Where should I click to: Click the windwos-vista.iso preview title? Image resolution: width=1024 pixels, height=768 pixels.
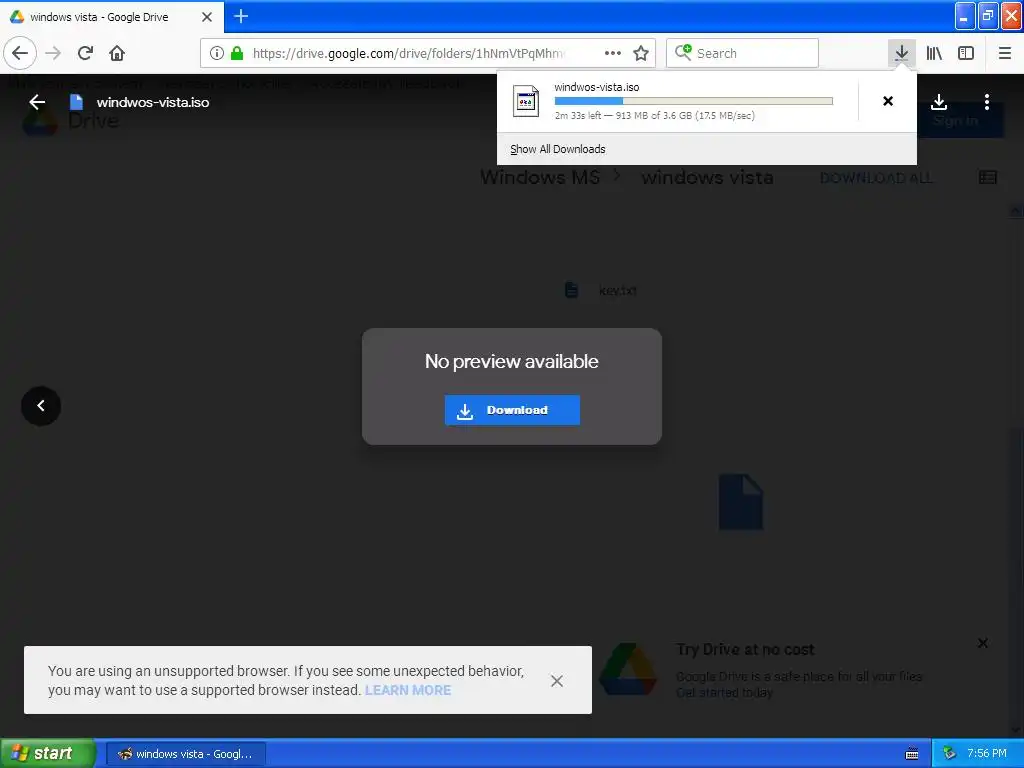(x=153, y=102)
